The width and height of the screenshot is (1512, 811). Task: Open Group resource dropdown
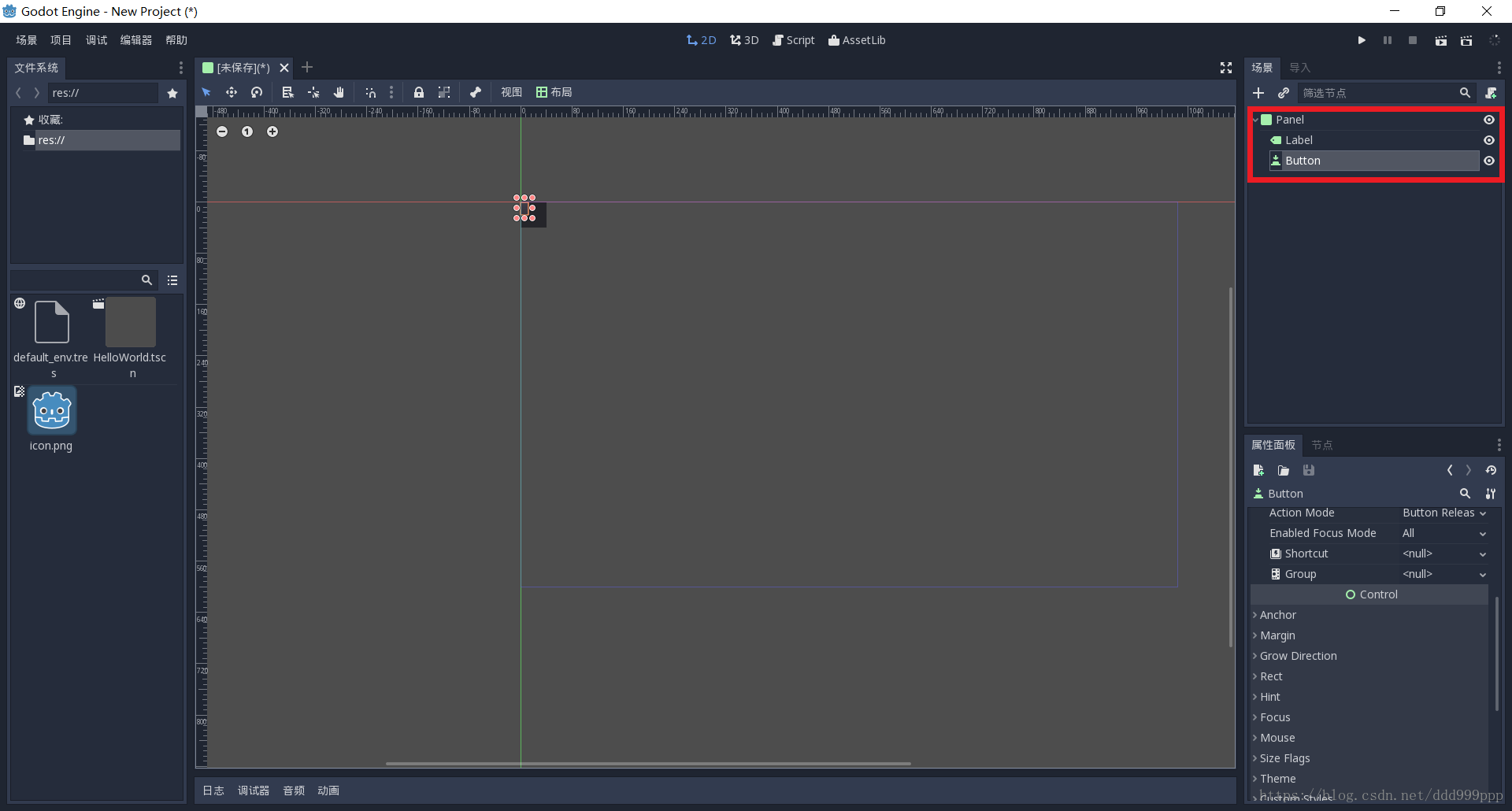(1444, 574)
